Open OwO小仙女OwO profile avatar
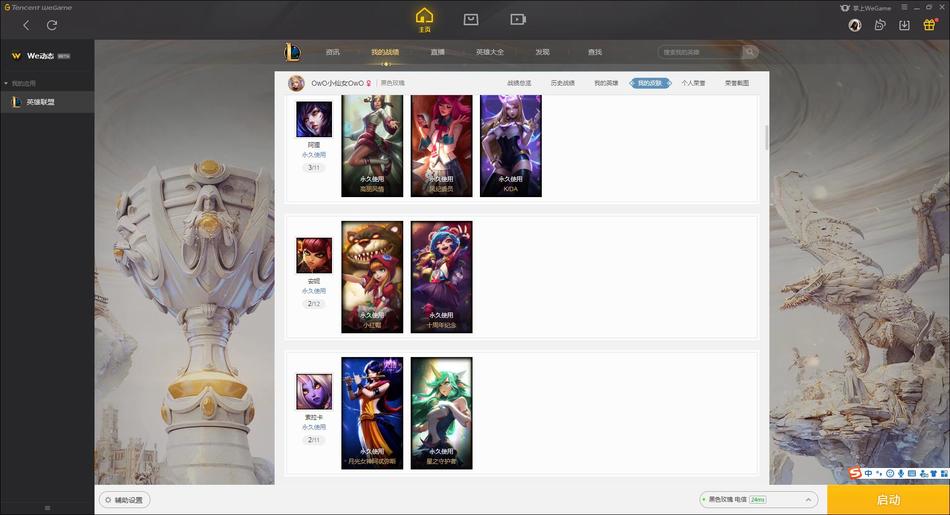This screenshot has height=515, width=950. click(x=296, y=83)
